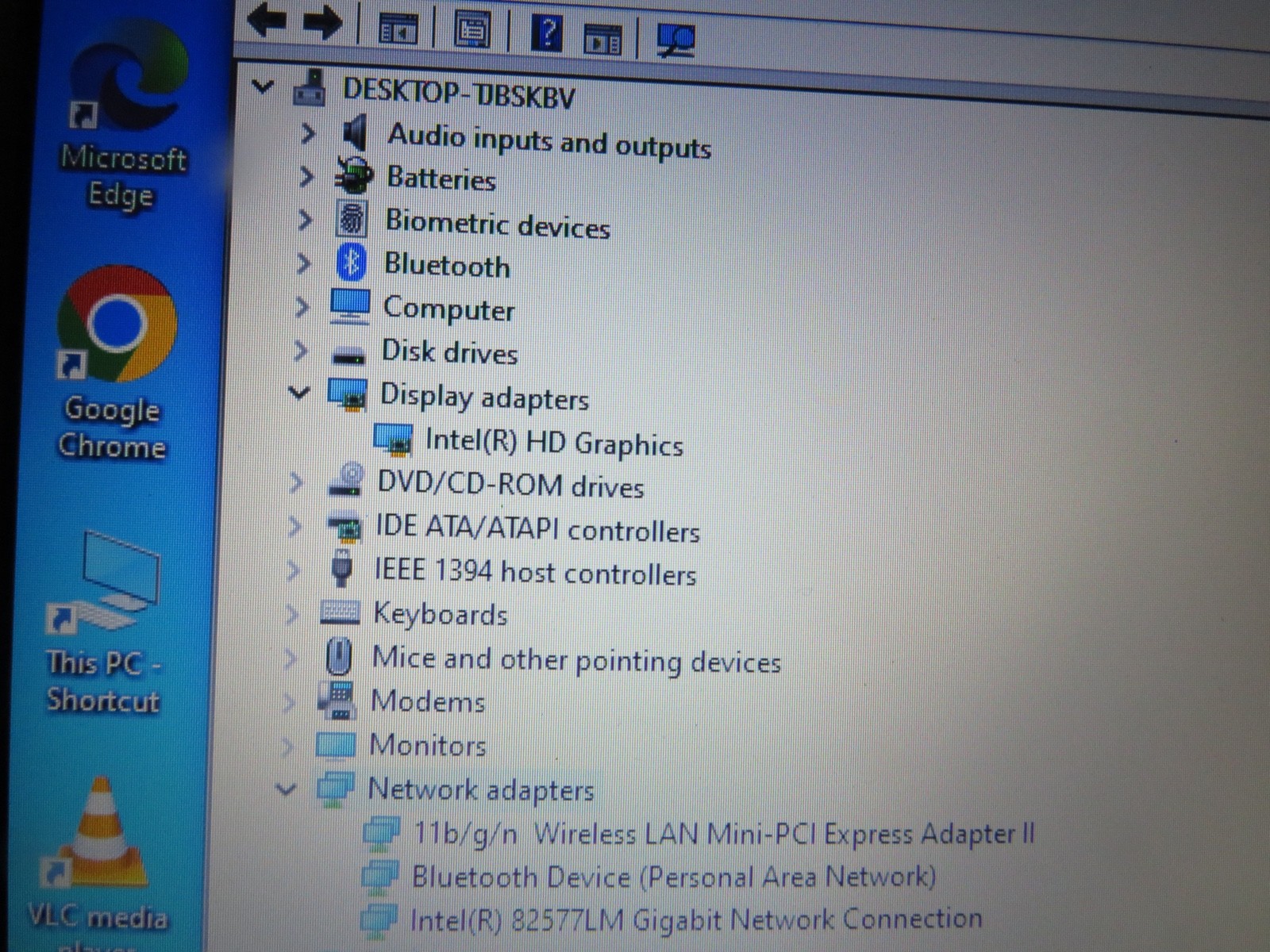The image size is (1270, 952).
Task: Expand Audio inputs and outputs node
Action: [x=308, y=132]
